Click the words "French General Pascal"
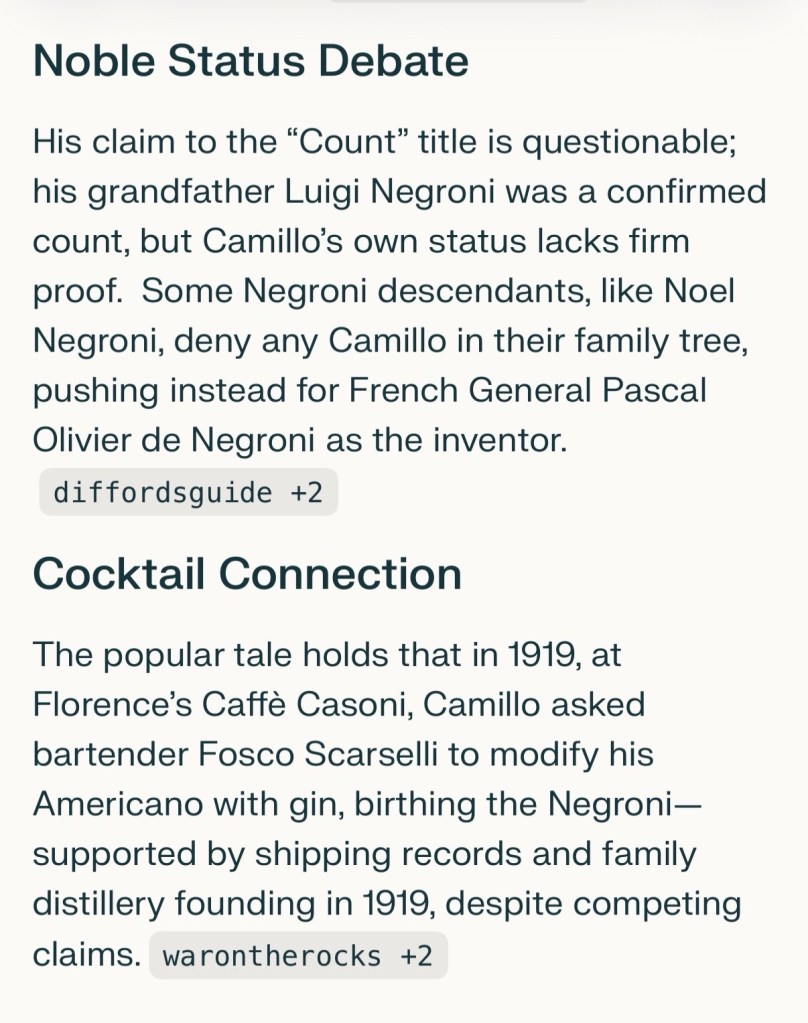This screenshot has width=808, height=1023. pos(528,389)
